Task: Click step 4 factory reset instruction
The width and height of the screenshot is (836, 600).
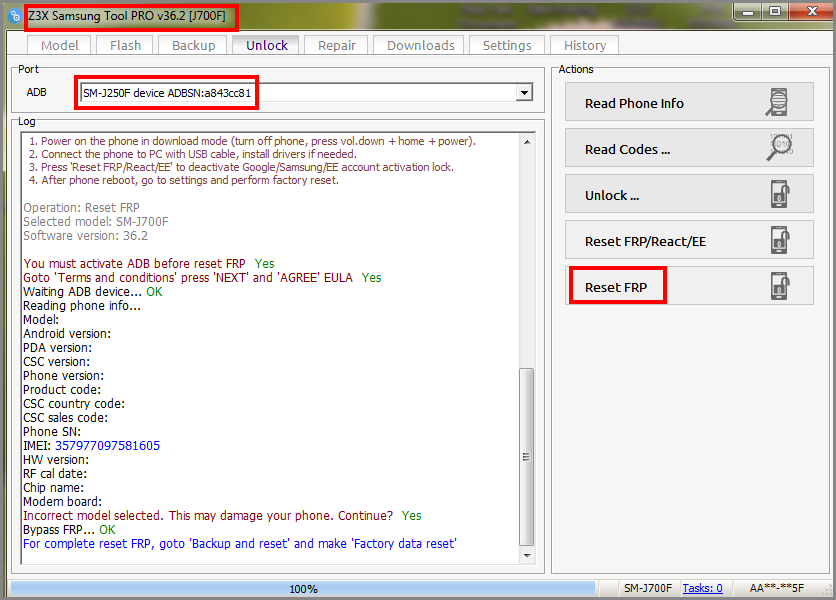Action: pos(183,180)
